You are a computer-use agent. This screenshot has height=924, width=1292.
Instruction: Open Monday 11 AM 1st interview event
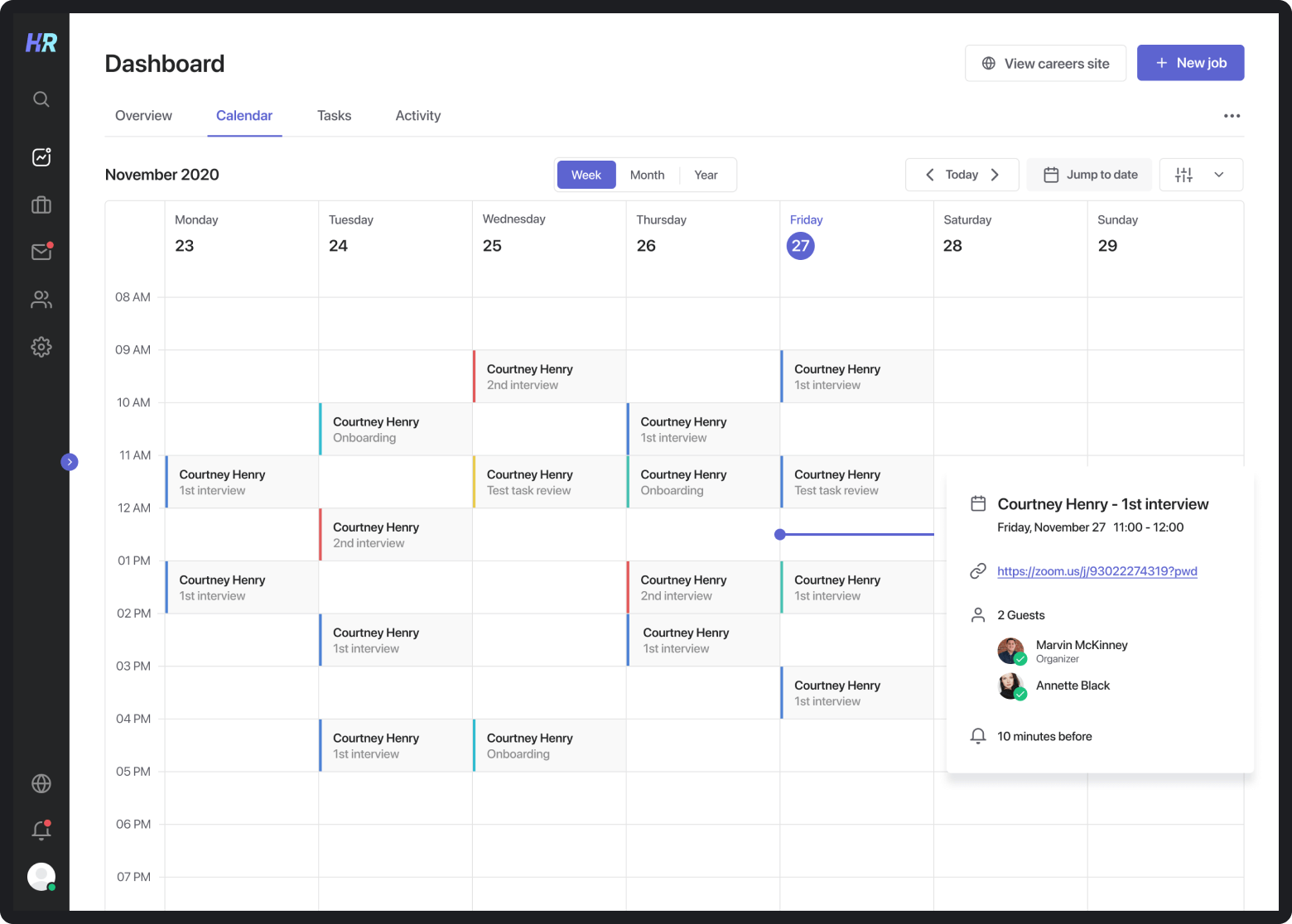(x=242, y=482)
